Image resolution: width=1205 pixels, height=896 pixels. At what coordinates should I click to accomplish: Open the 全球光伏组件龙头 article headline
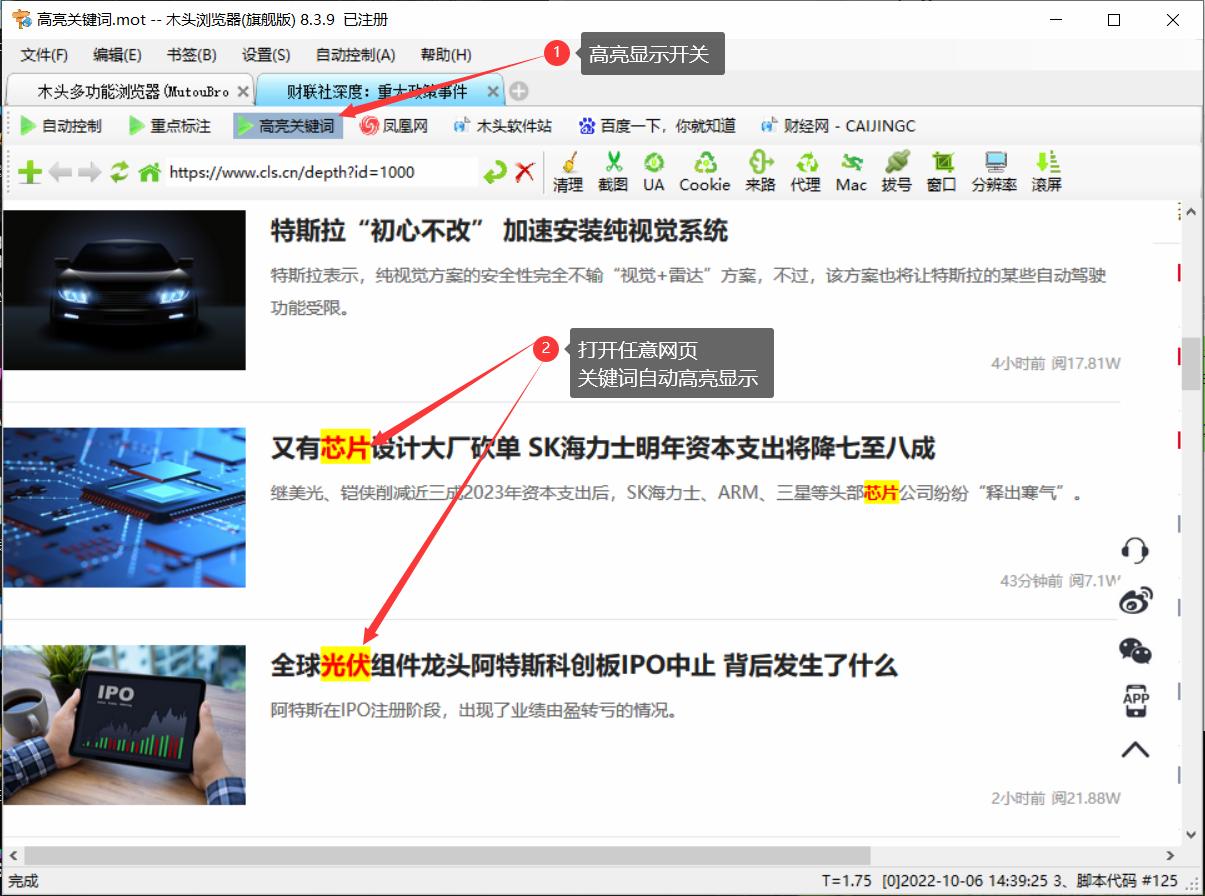point(584,665)
